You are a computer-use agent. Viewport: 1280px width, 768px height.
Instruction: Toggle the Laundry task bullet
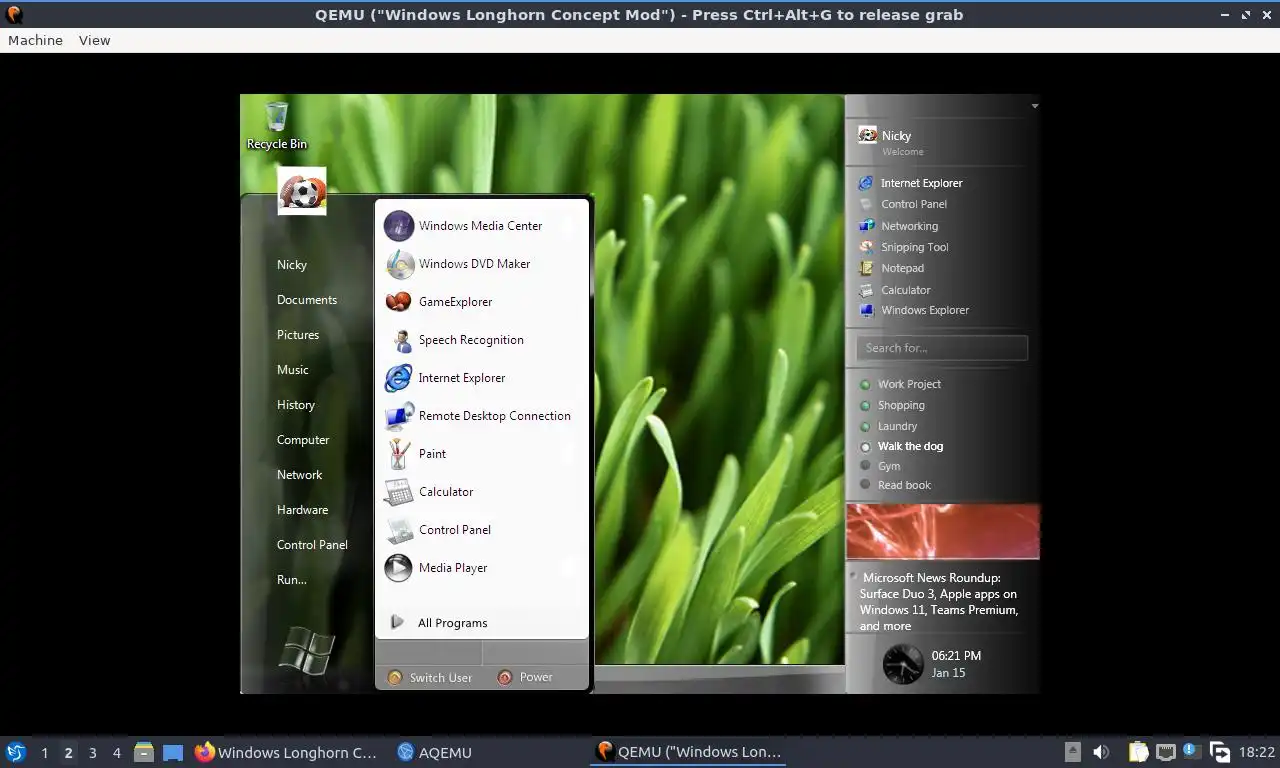[x=865, y=426]
